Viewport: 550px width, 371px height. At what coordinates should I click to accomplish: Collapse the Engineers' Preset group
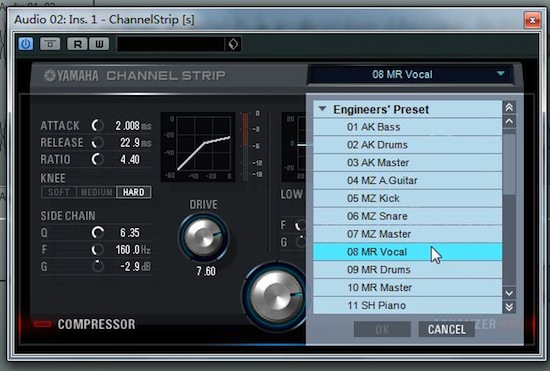pyautogui.click(x=323, y=109)
